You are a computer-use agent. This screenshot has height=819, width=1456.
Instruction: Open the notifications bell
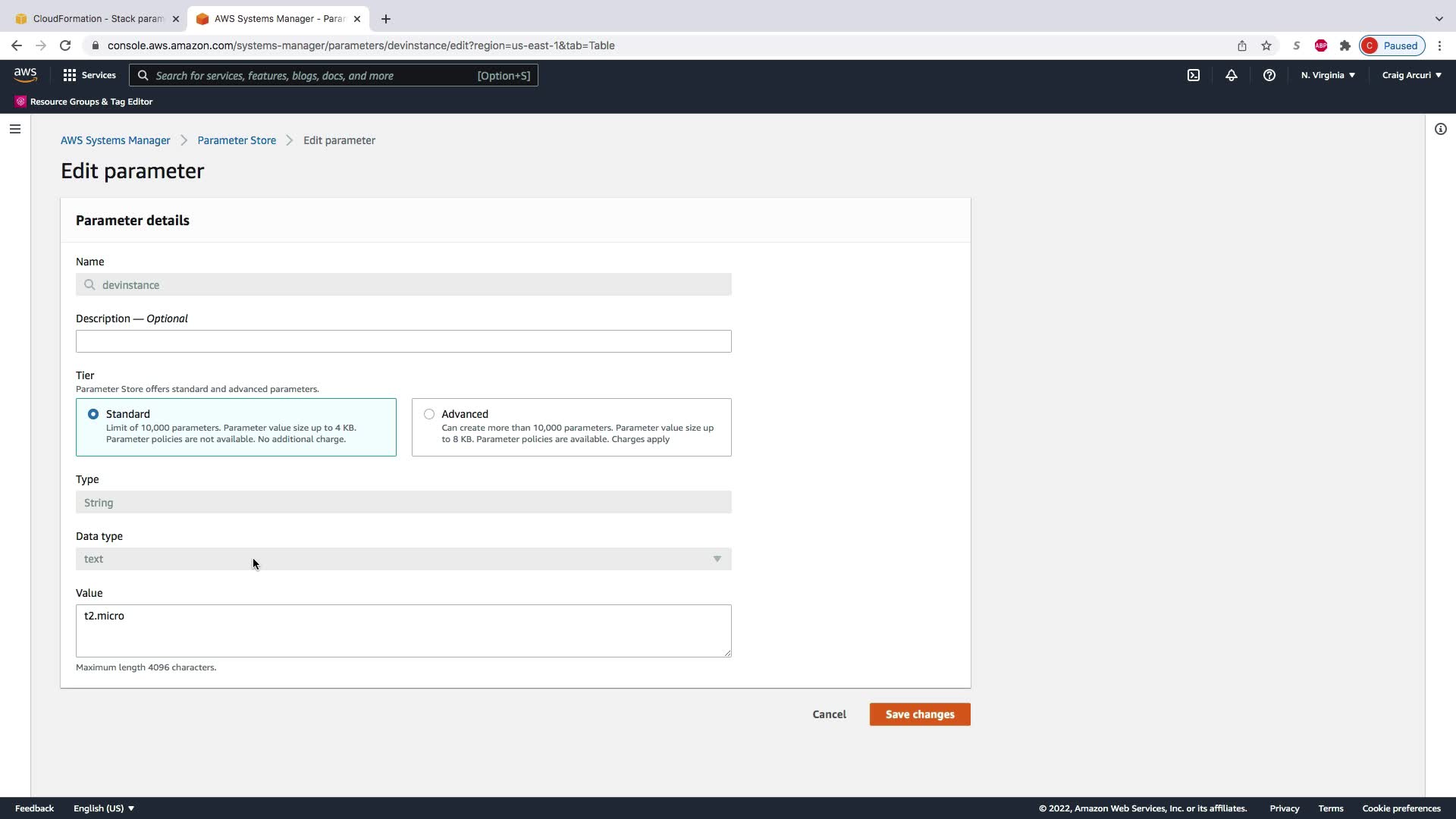point(1232,75)
